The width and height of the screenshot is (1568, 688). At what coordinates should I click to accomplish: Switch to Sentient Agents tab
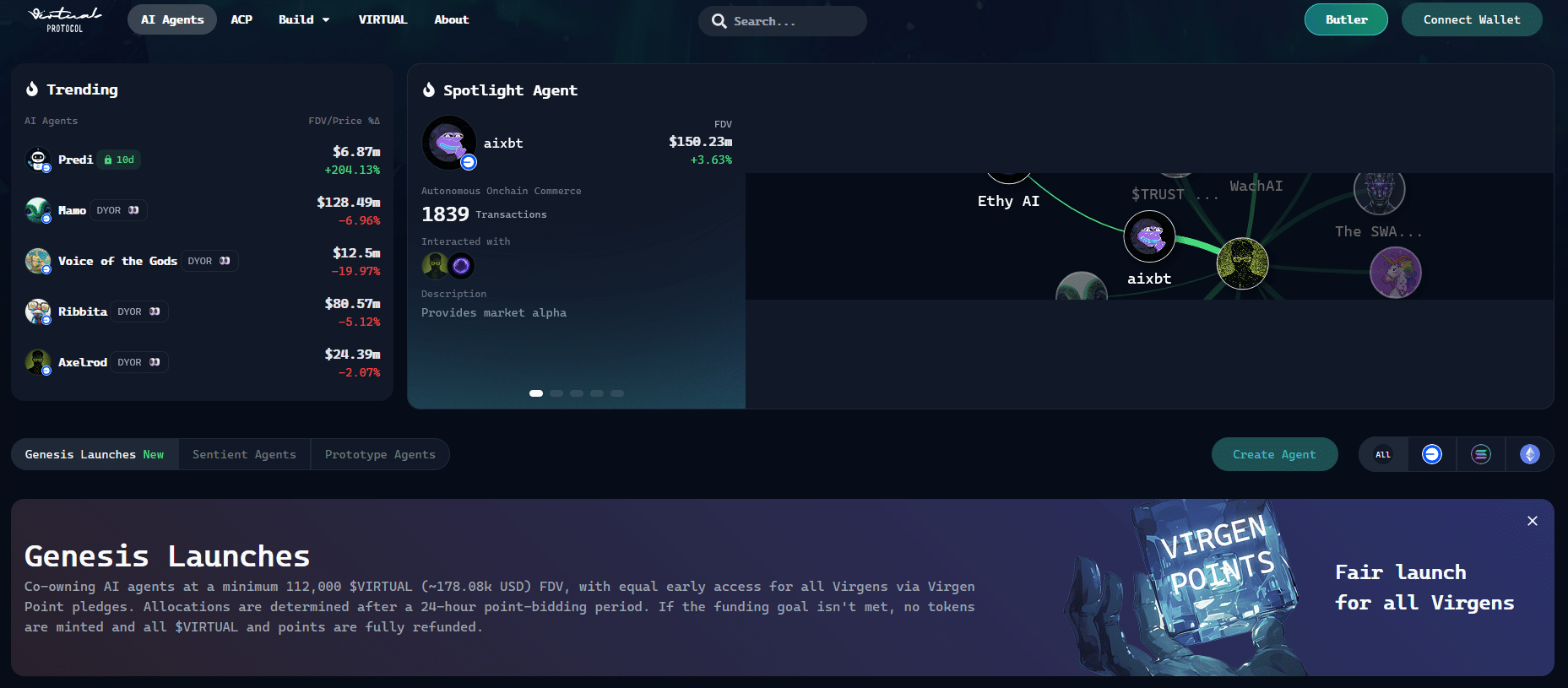[x=244, y=454]
